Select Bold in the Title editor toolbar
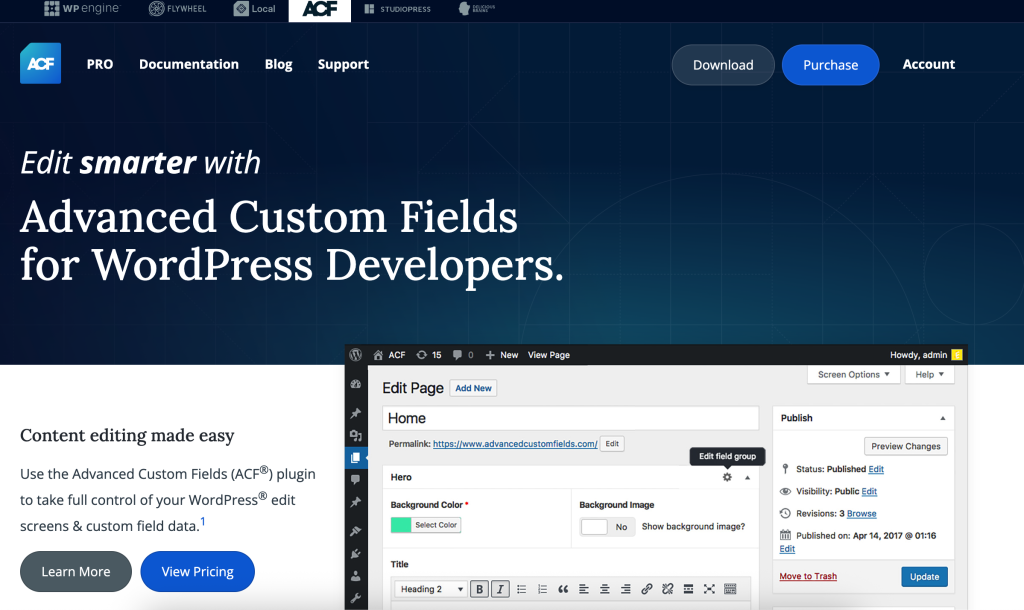 tap(480, 589)
